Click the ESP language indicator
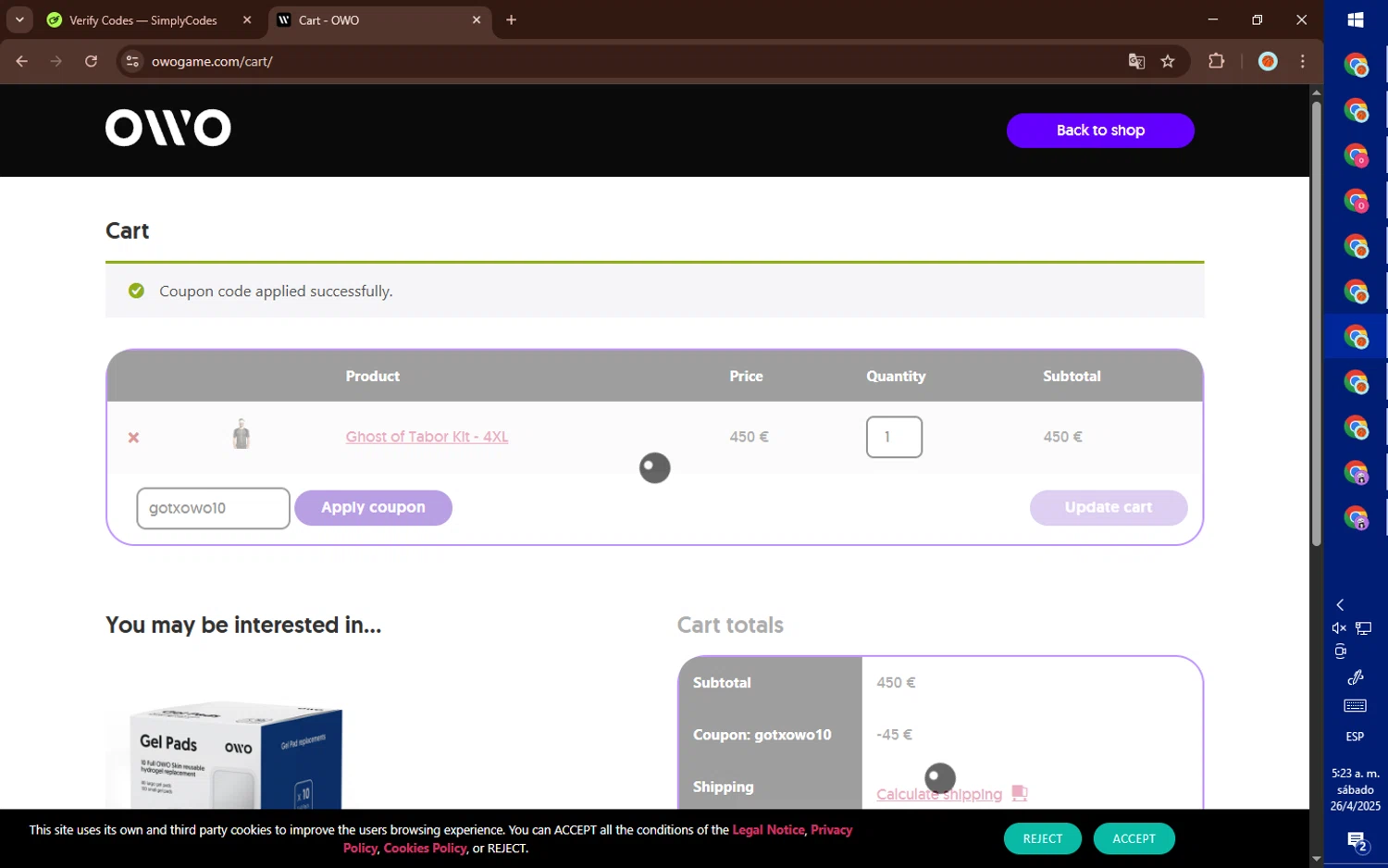The image size is (1388, 868). [1356, 737]
